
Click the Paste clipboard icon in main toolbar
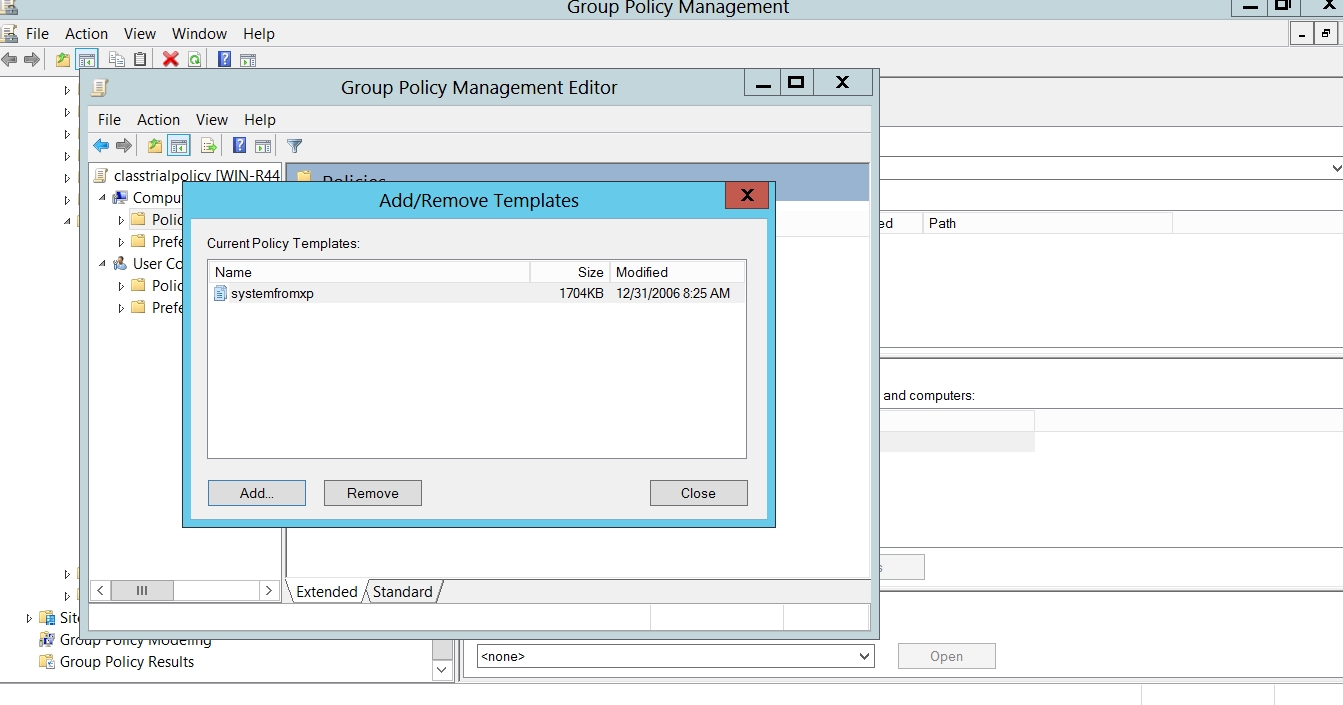[140, 59]
